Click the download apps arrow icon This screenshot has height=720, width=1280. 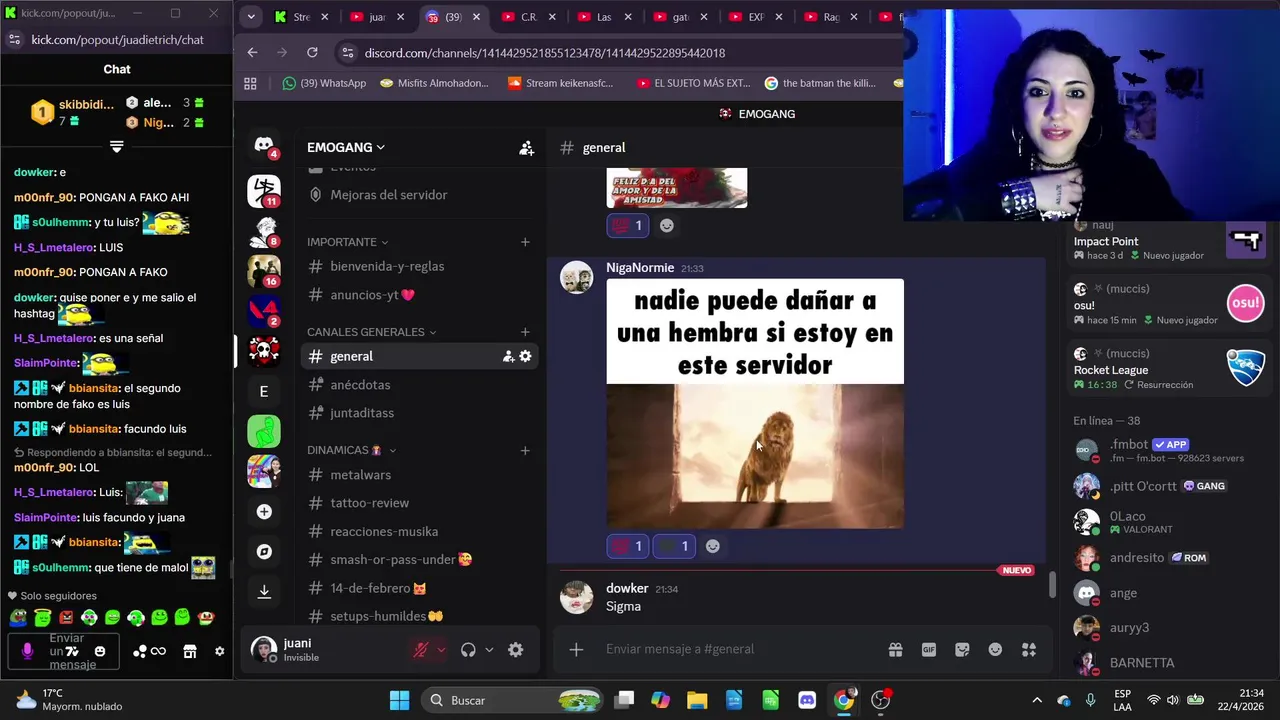click(264, 591)
